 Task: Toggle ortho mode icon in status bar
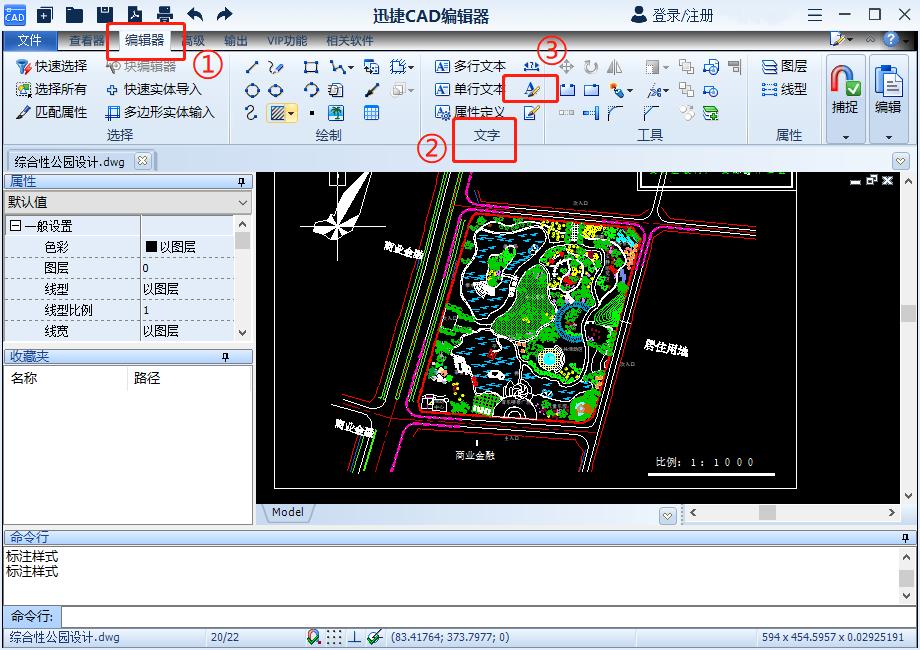coord(354,637)
